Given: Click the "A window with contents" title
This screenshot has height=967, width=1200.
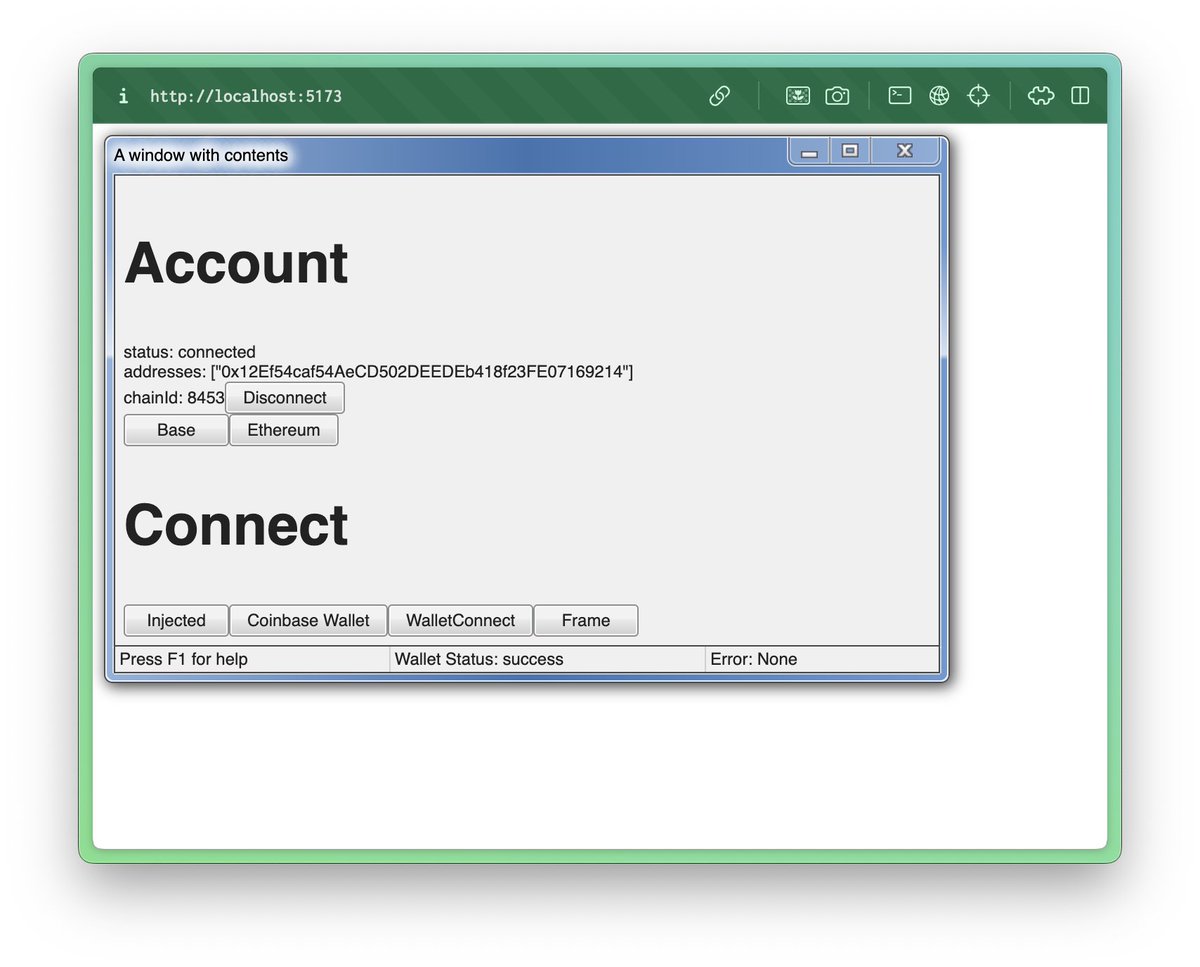Looking at the screenshot, I should pos(201,155).
